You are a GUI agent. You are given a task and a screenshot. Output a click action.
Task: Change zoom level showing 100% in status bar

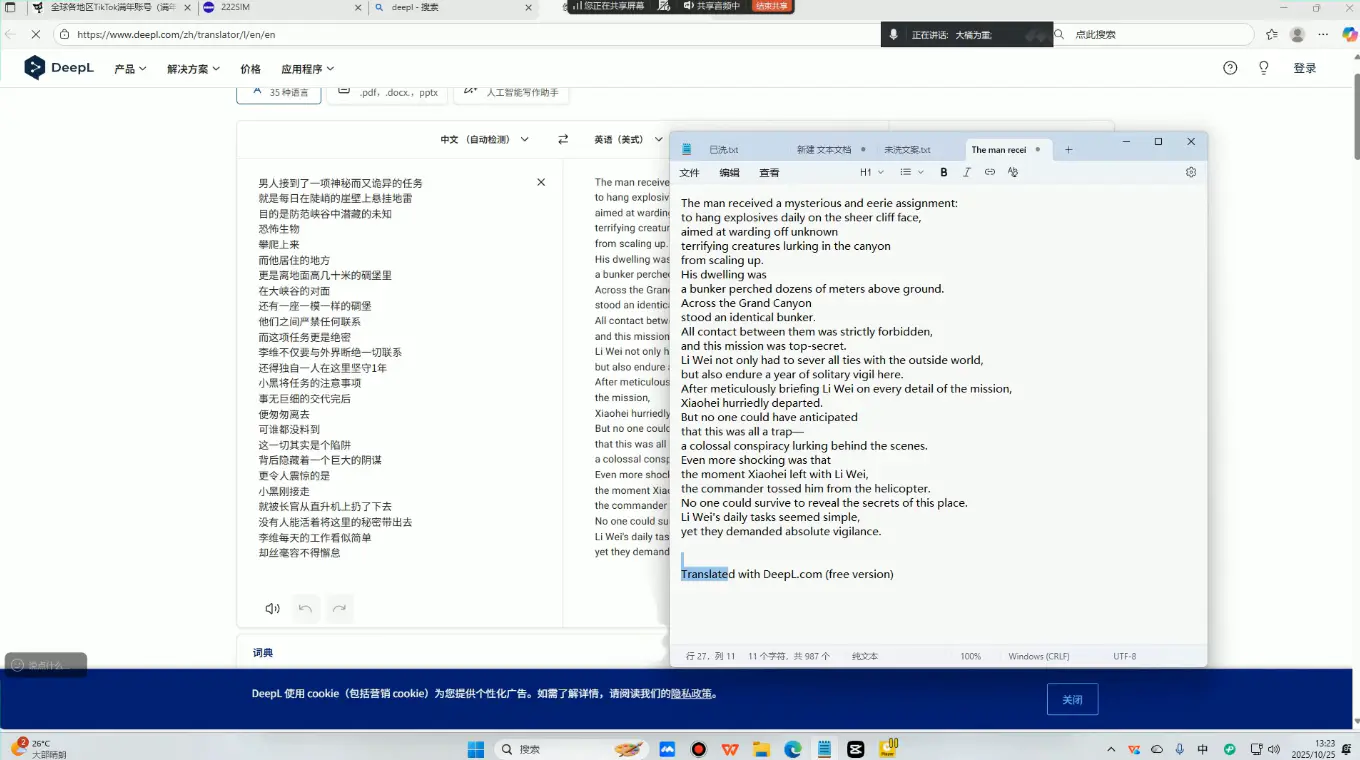pos(969,656)
